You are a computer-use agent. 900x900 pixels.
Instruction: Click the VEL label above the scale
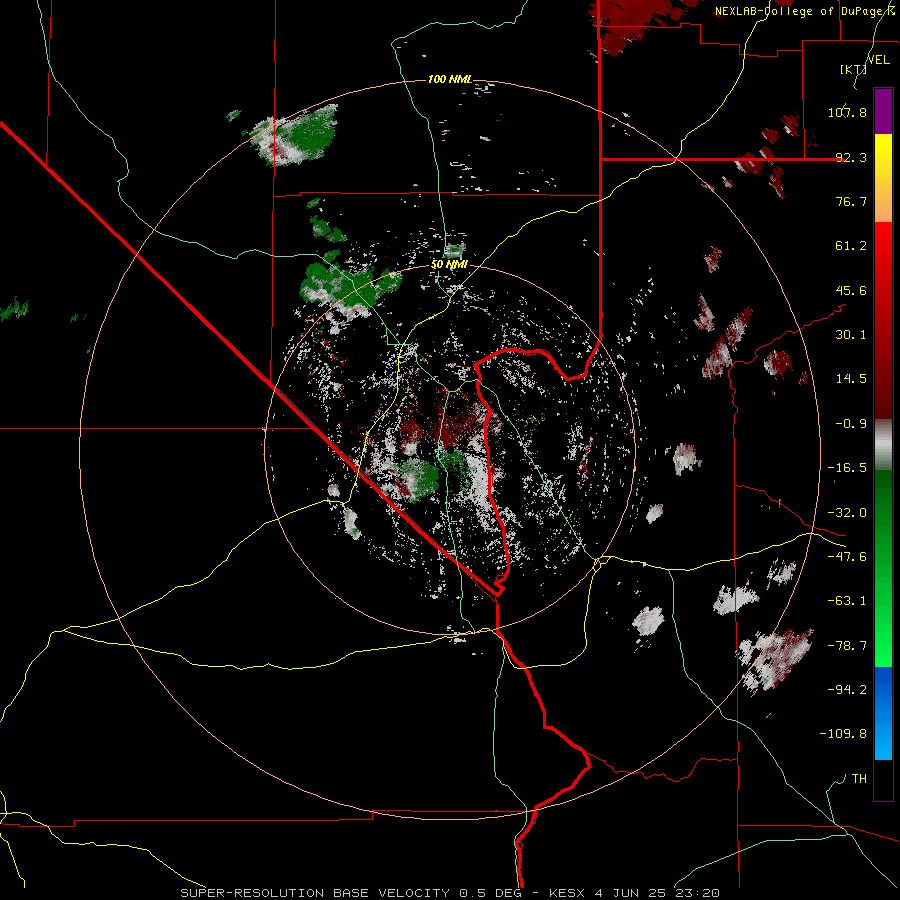(878, 59)
